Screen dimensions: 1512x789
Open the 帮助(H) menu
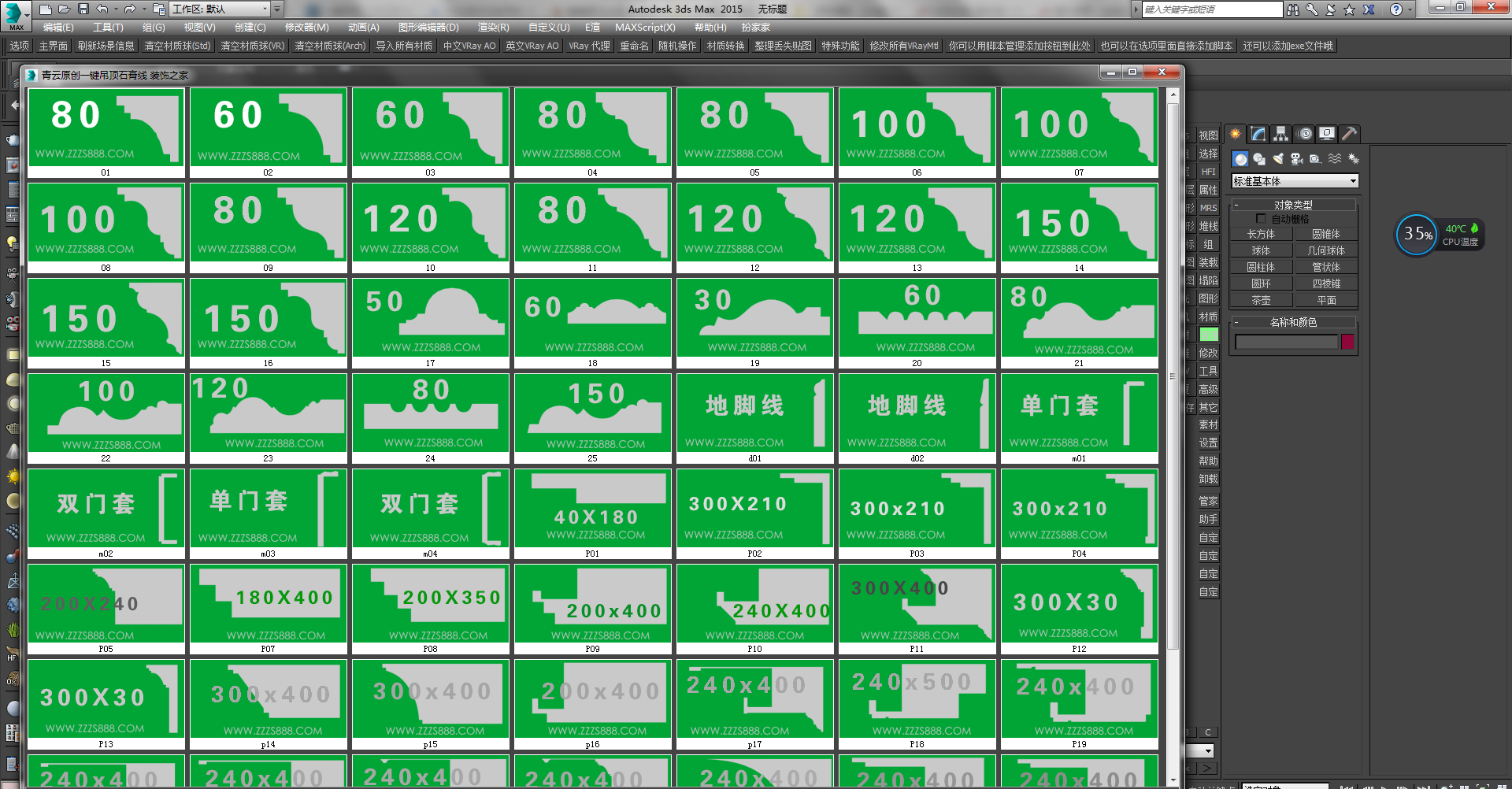710,28
